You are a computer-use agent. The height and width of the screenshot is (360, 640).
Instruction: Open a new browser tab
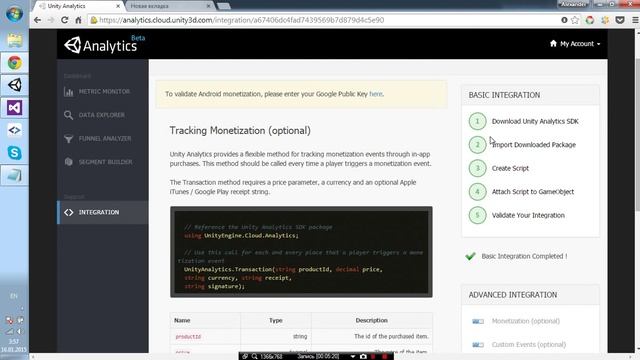pyautogui.click(x=223, y=6)
